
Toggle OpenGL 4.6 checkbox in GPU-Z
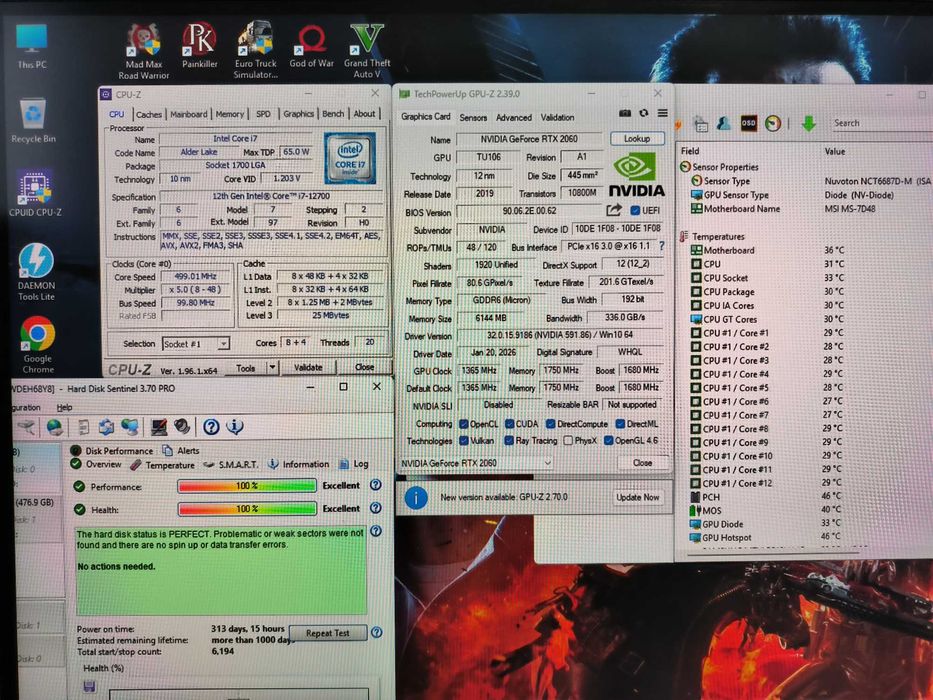tap(608, 440)
